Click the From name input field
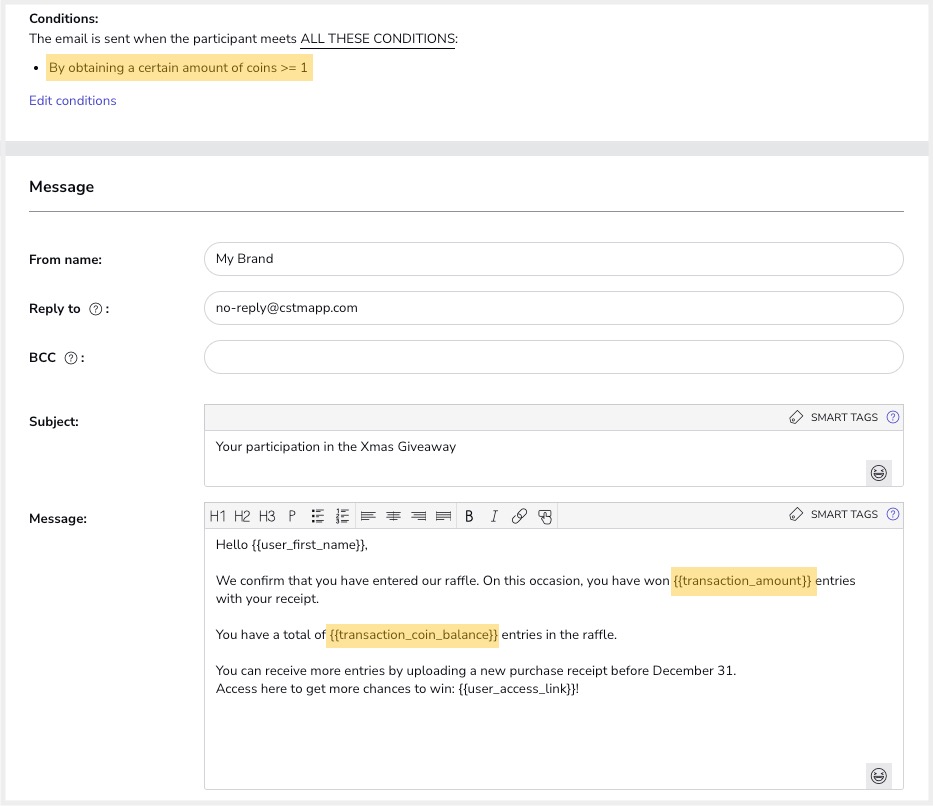Viewport: 933px width, 806px height. click(x=553, y=259)
